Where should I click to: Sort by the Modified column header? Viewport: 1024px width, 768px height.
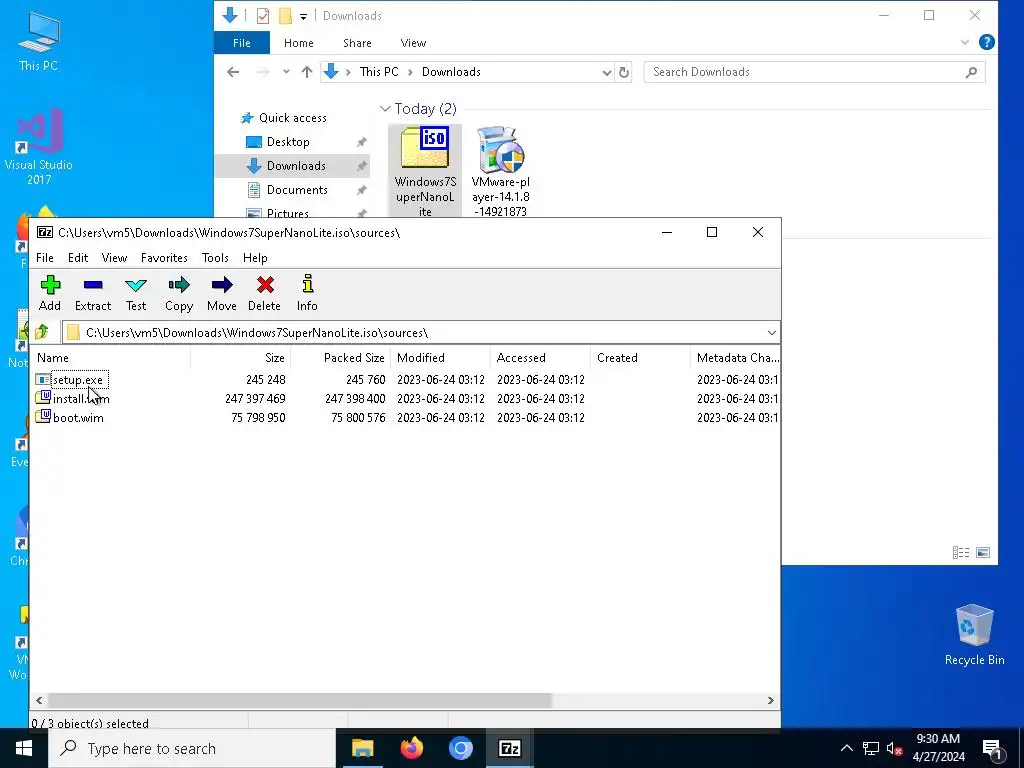(440, 358)
